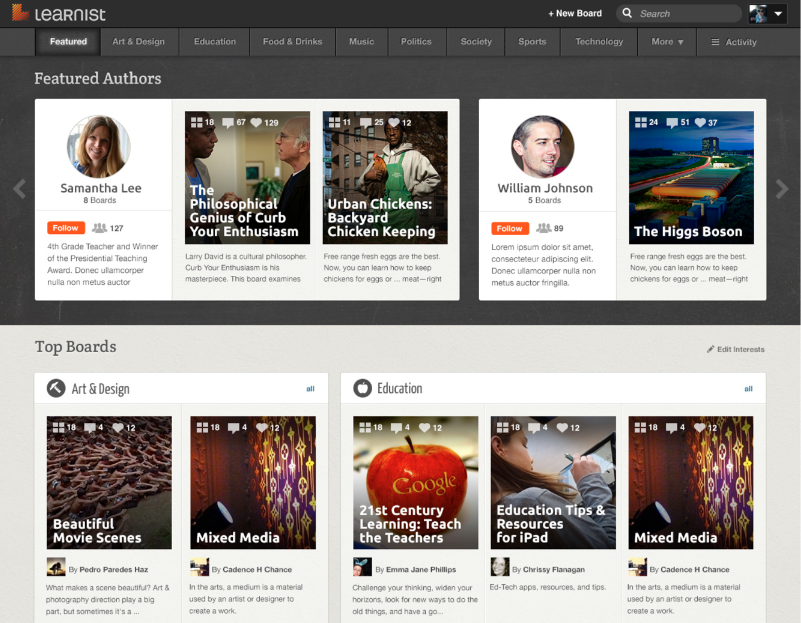
Task: Click the Edit Interests pencil icon
Action: [x=711, y=349]
